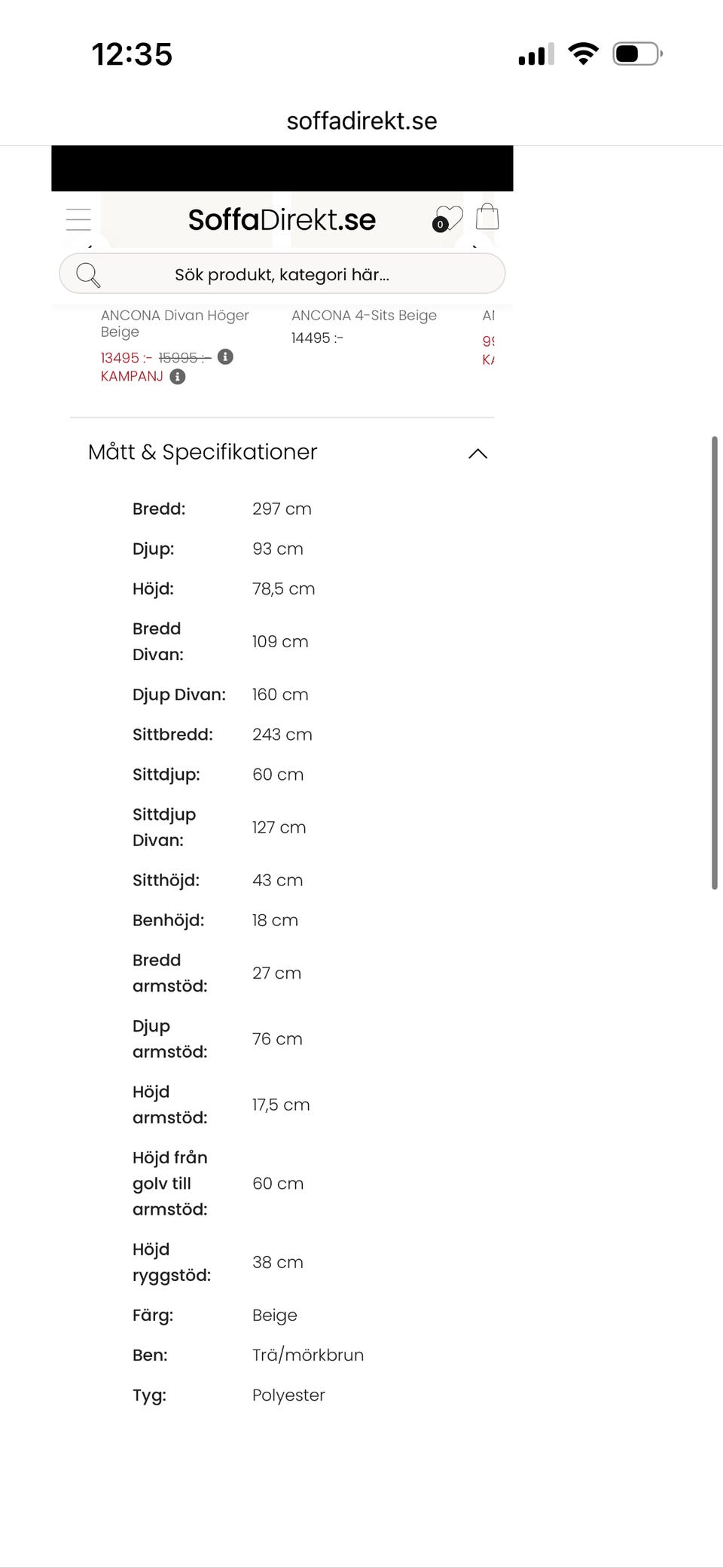This screenshot has width=723, height=1568.
Task: Focus the 'Sök produkt, kategori här' field
Action: (282, 274)
